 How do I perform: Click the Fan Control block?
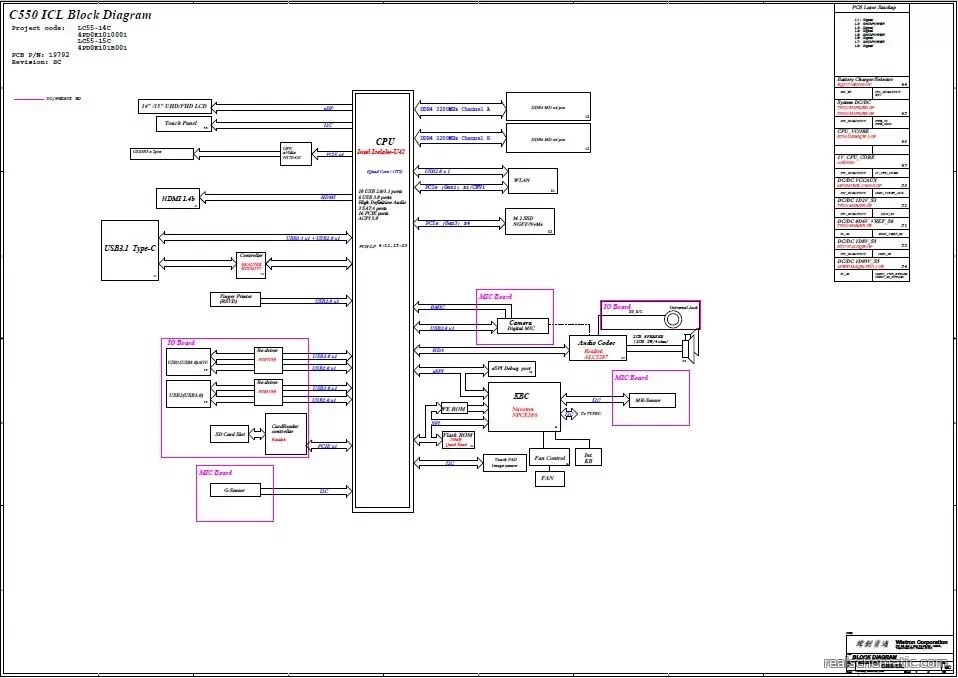[549, 457]
